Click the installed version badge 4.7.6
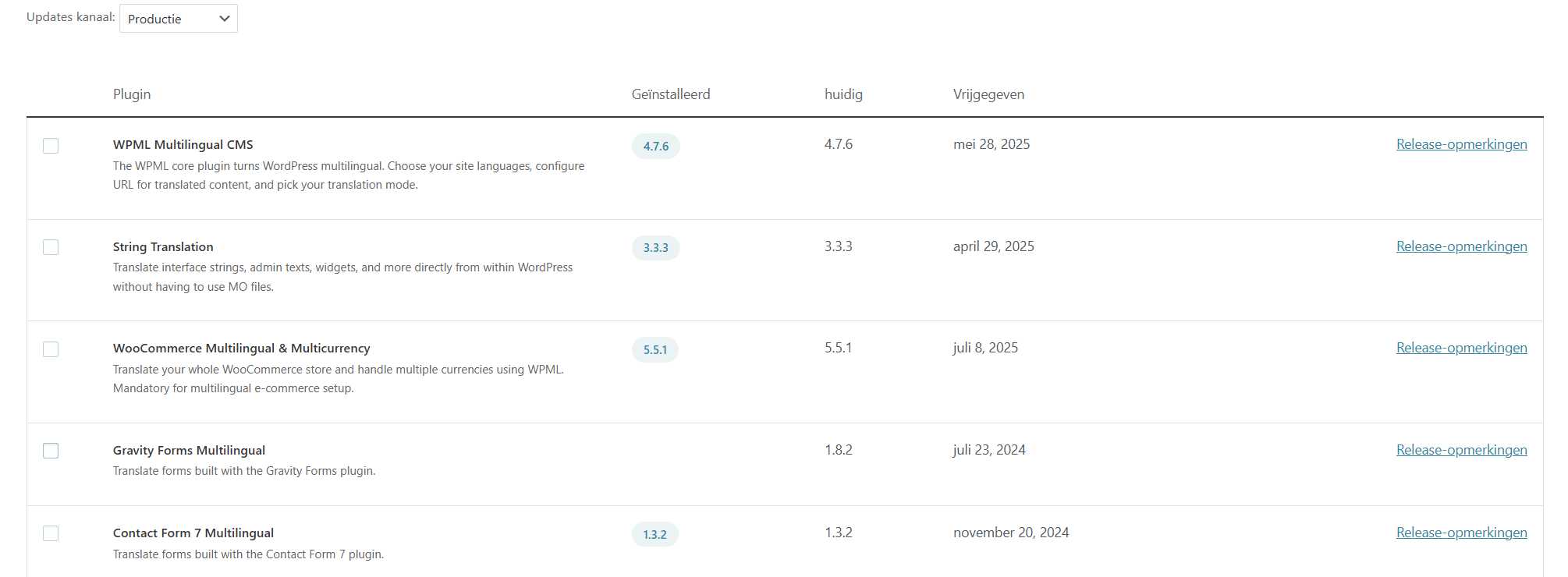 tap(655, 147)
